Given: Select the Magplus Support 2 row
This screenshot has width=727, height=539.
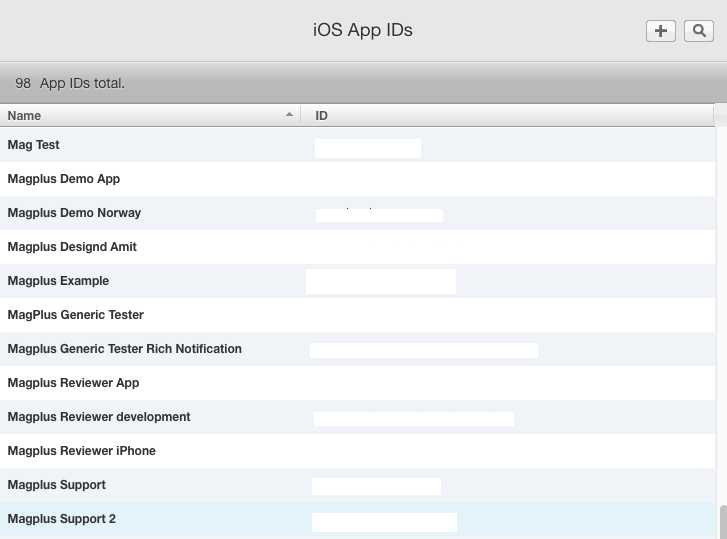Looking at the screenshot, I should [x=357, y=519].
